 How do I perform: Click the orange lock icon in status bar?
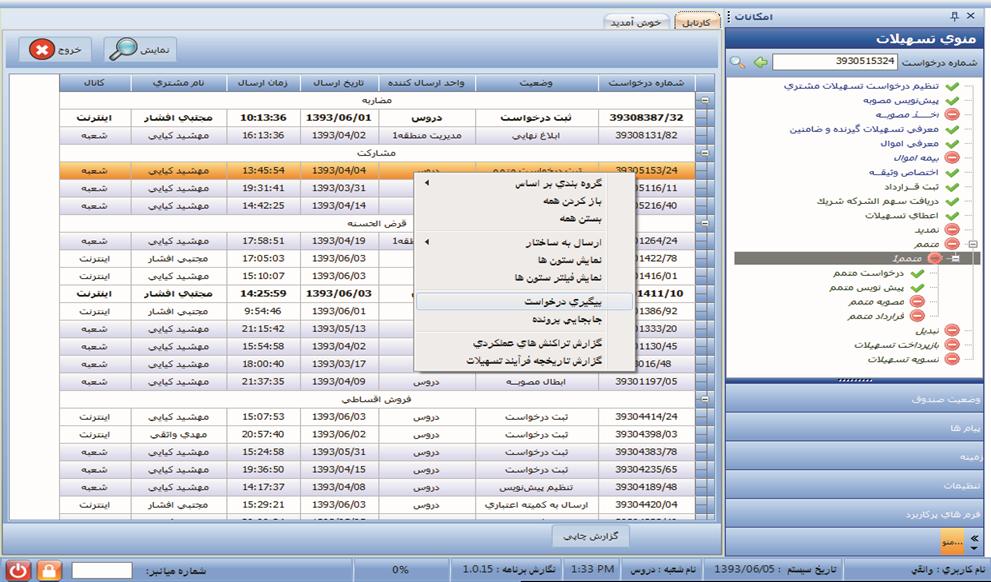49,570
